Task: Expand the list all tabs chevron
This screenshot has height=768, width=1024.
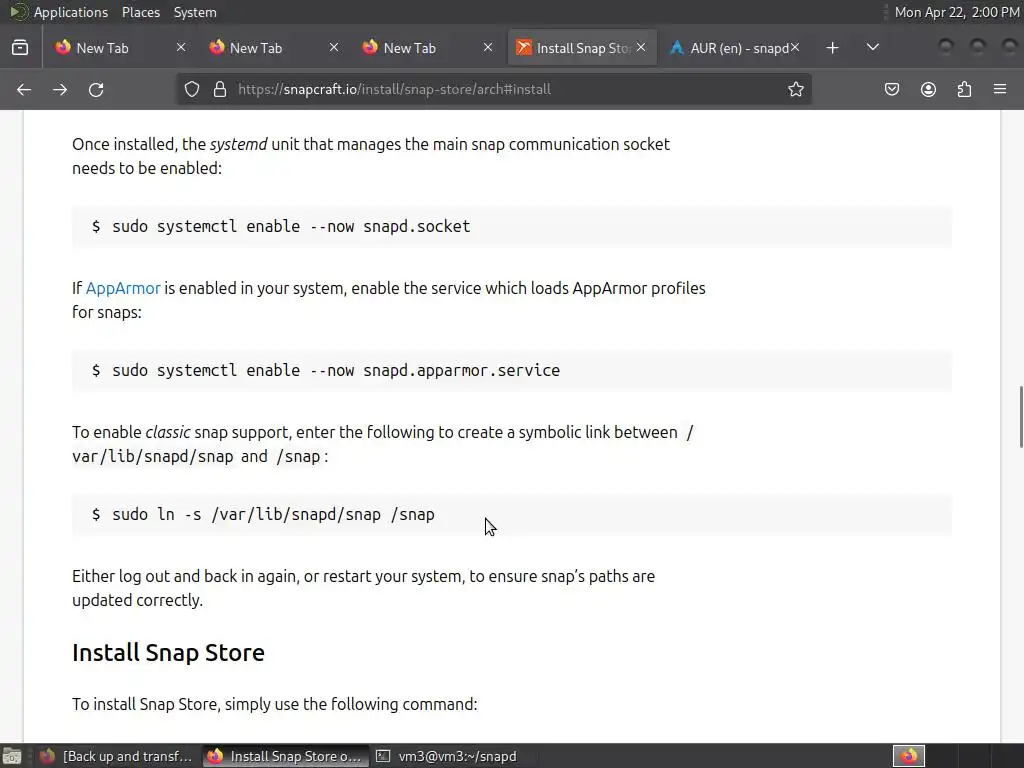Action: pos(872,48)
